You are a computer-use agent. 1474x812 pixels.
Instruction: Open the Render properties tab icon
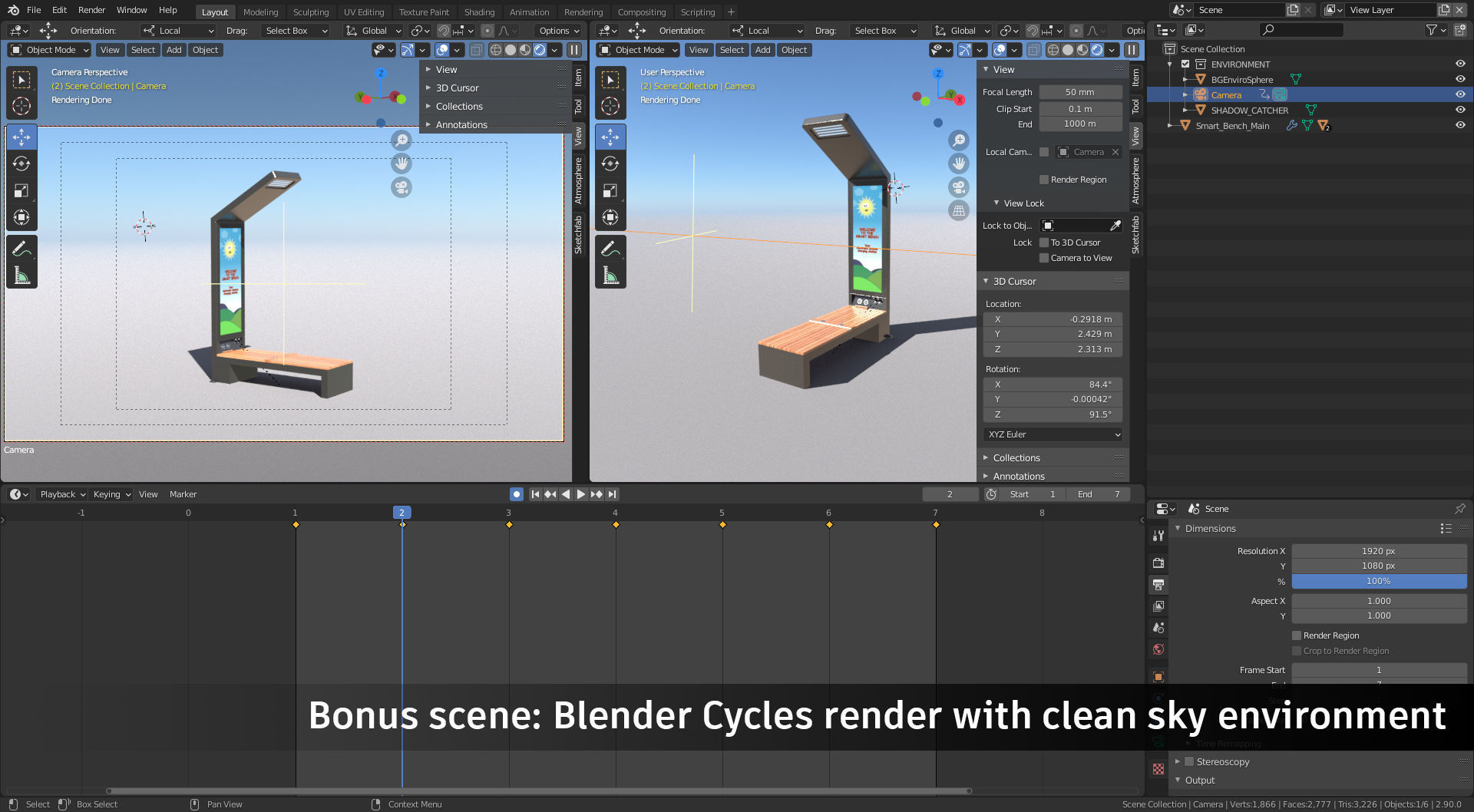(x=1158, y=563)
